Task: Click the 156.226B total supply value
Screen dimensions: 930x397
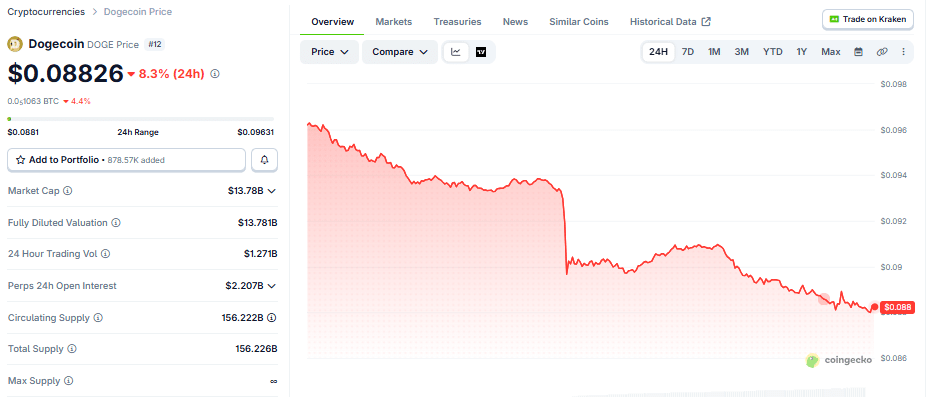Action: [x=256, y=349]
